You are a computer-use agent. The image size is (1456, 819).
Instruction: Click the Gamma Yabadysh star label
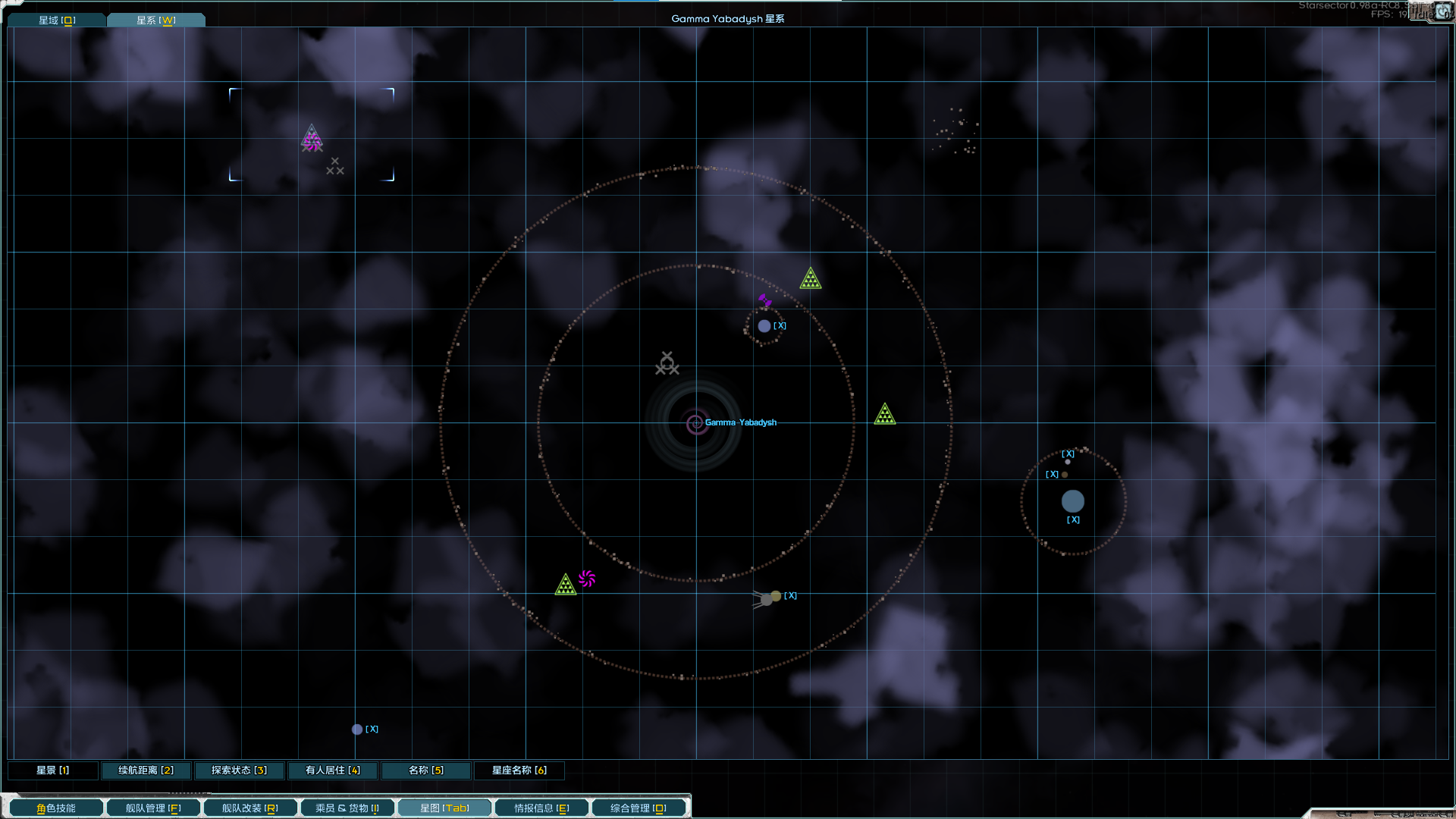tap(741, 423)
